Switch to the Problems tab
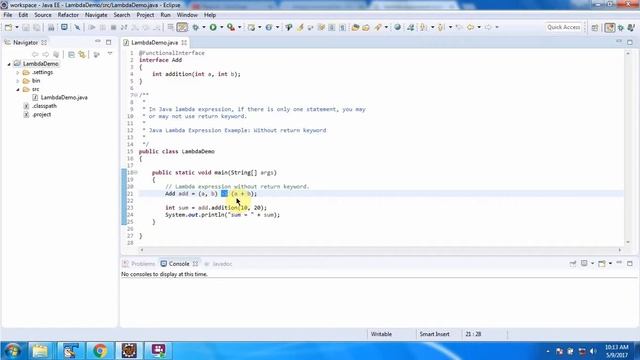This screenshot has width=640, height=360. (139, 264)
